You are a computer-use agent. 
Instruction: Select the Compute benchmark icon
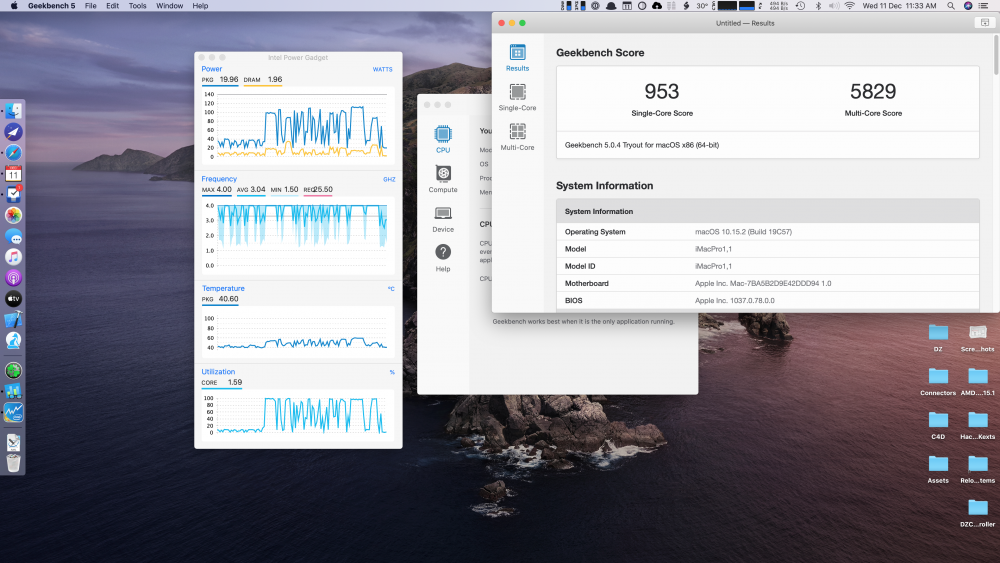443,179
